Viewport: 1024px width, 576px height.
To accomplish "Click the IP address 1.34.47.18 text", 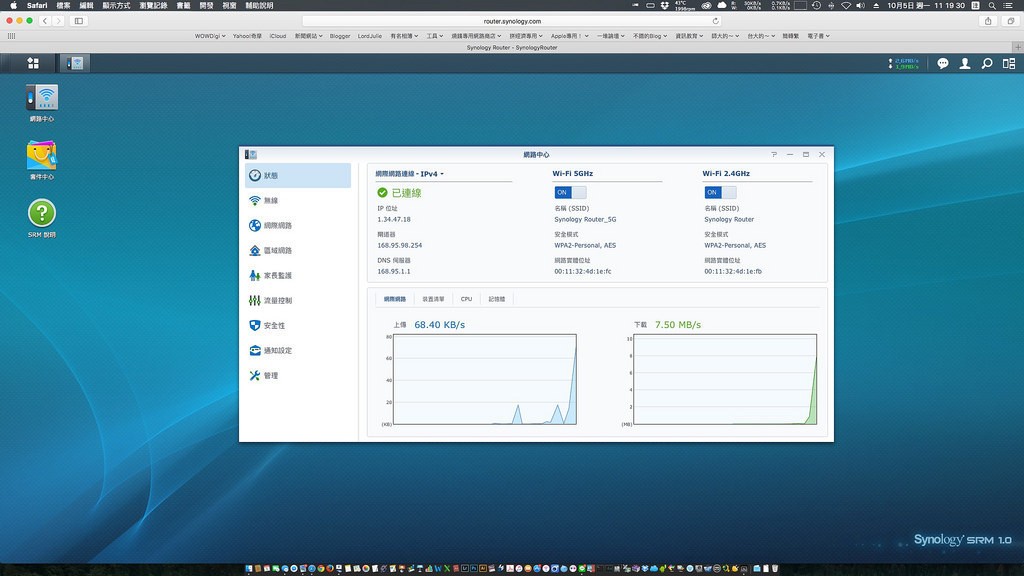I will tap(394, 219).
